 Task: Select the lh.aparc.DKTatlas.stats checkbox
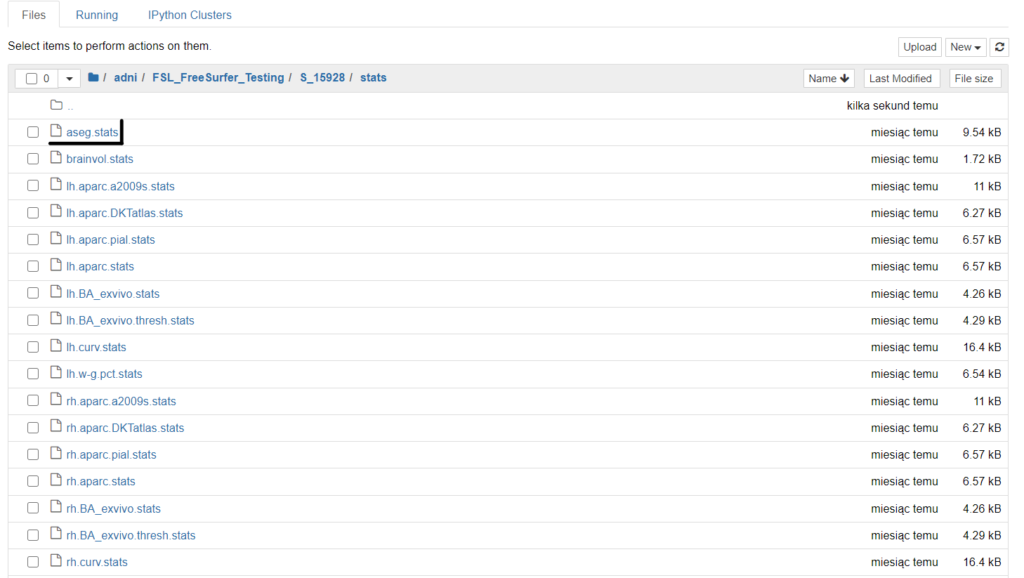tap(33, 213)
